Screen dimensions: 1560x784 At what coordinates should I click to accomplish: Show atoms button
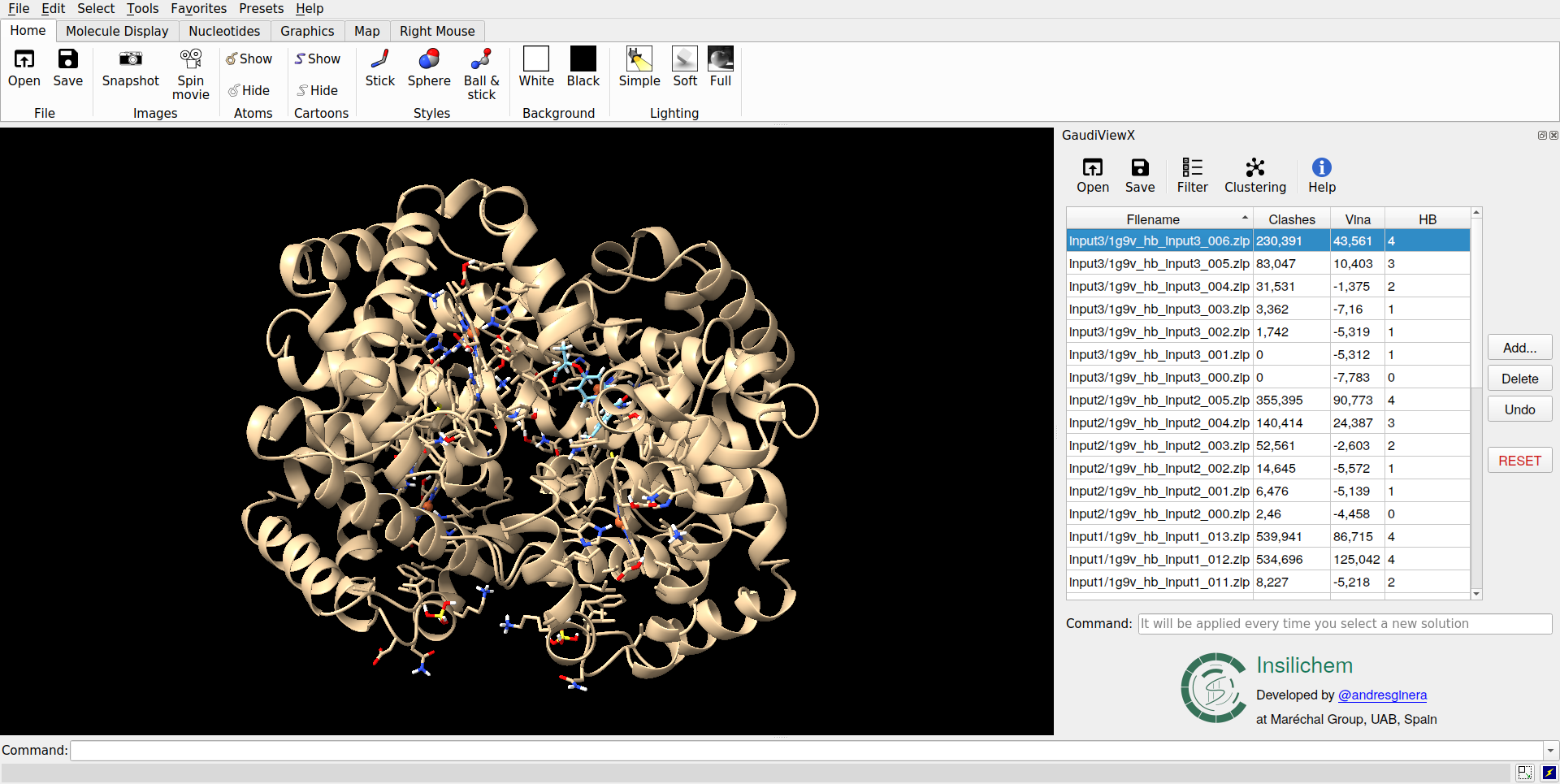249,58
